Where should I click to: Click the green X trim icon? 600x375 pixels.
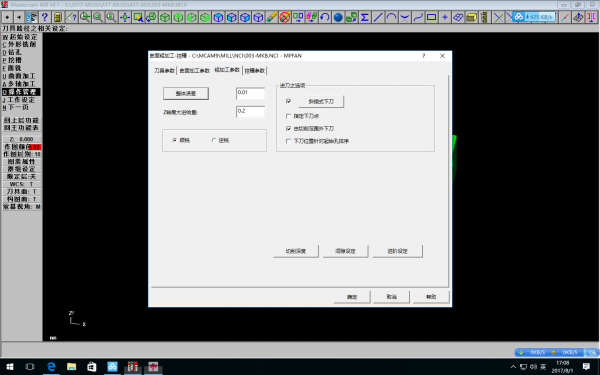498,17
